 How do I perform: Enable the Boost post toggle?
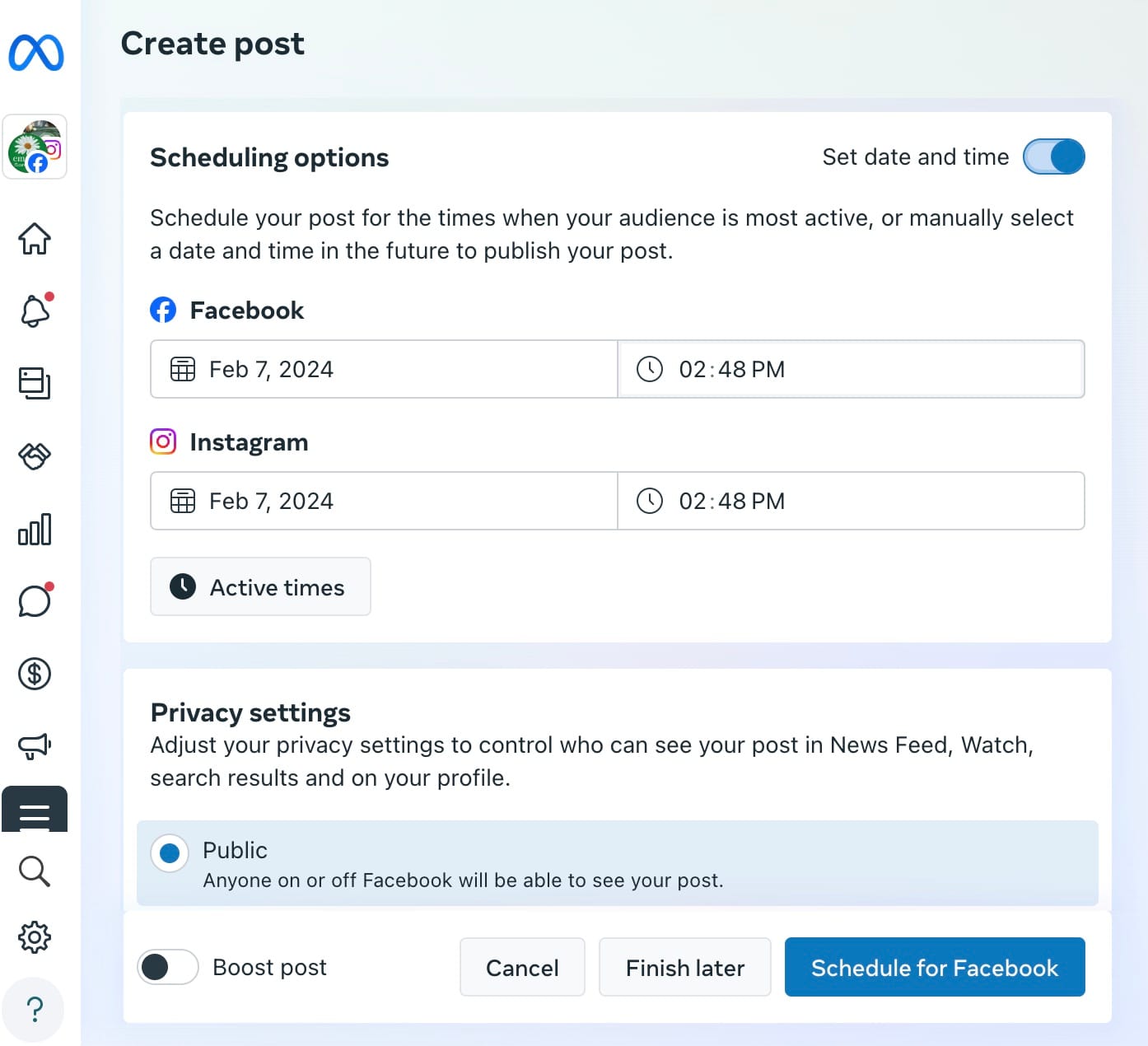pos(167,967)
